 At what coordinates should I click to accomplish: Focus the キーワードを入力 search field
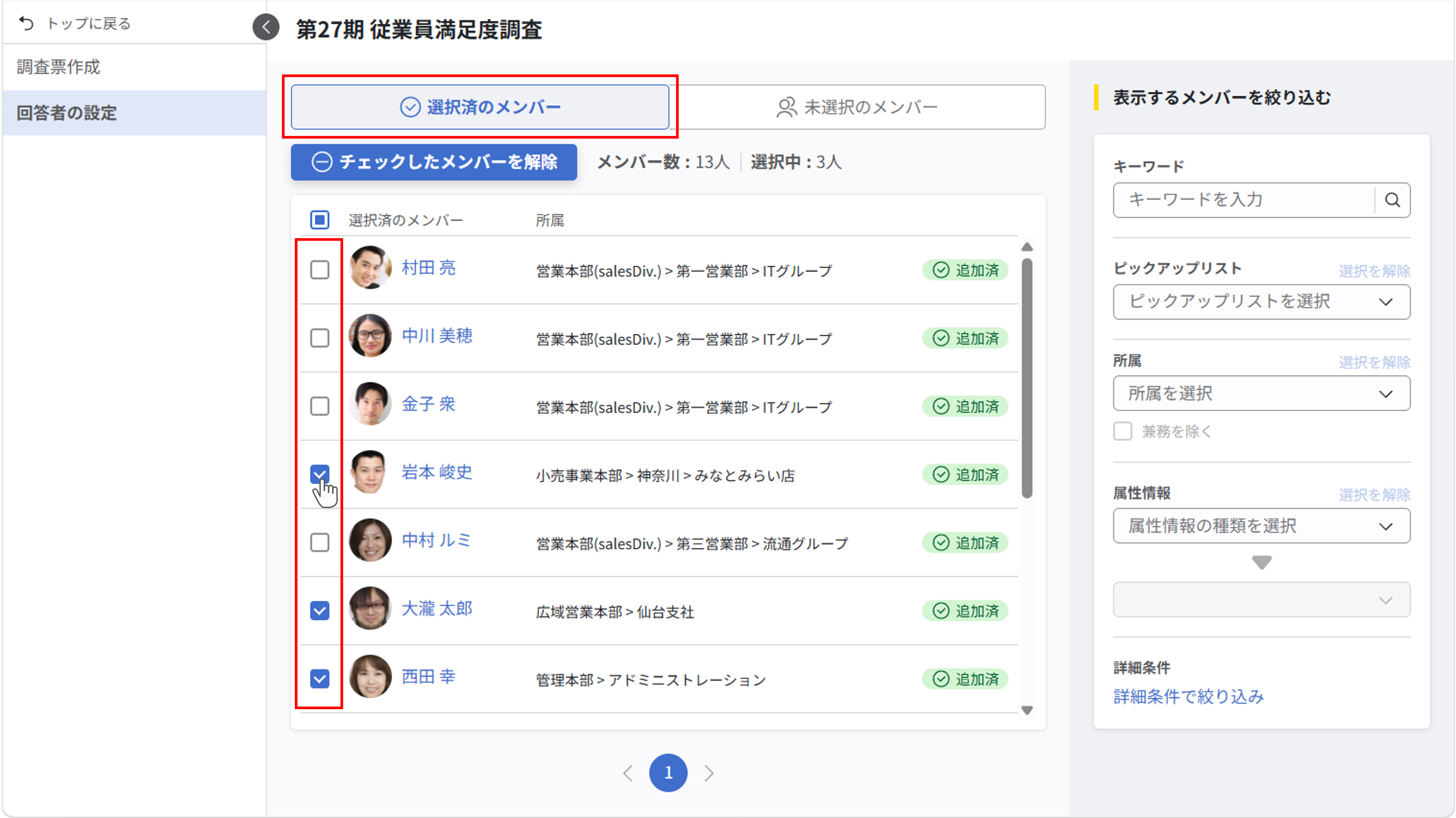(x=1244, y=199)
